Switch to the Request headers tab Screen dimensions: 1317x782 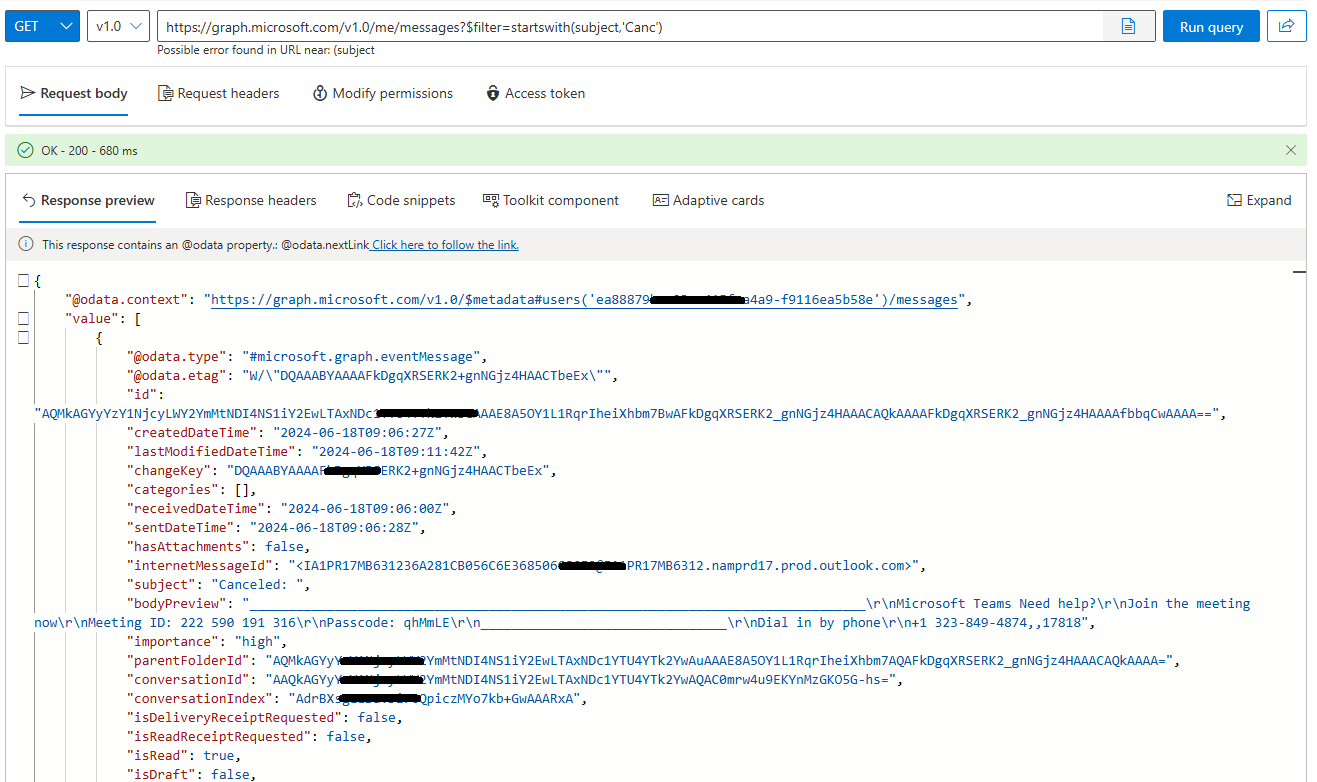(x=219, y=93)
